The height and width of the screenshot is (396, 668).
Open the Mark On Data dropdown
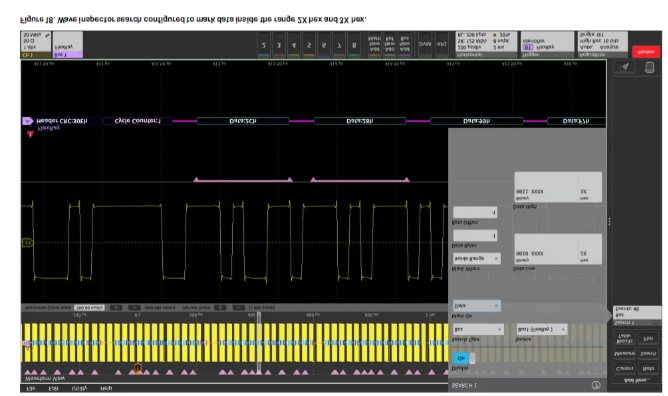coord(476,306)
